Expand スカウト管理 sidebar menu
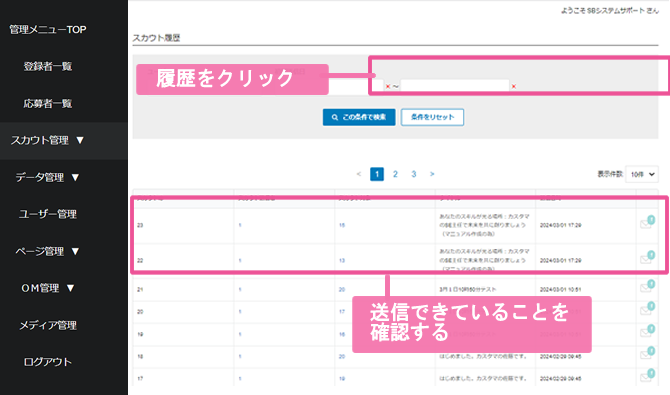670x395 pixels. click(48, 140)
